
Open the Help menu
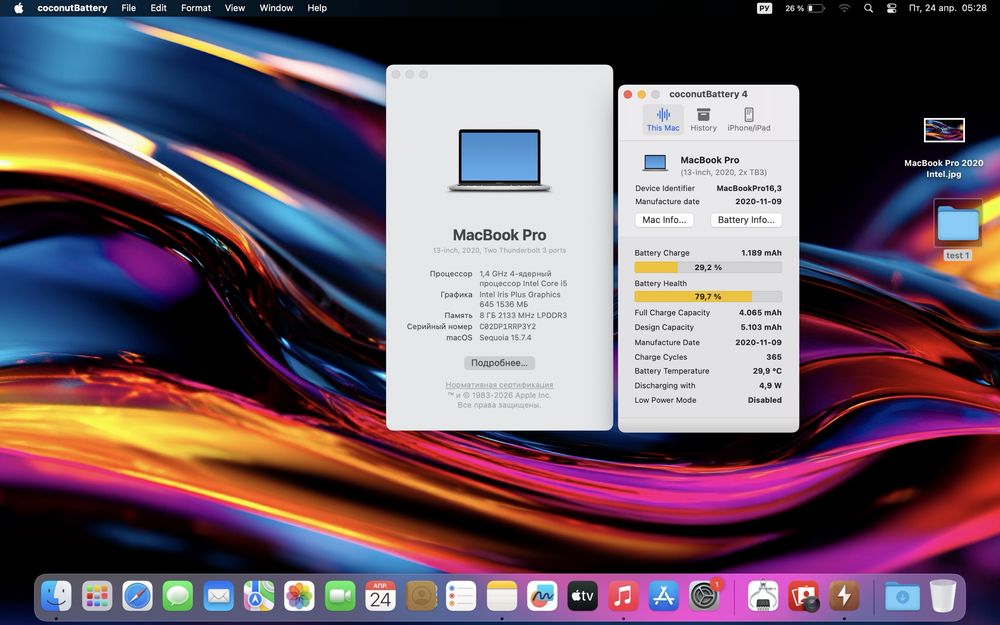point(317,8)
